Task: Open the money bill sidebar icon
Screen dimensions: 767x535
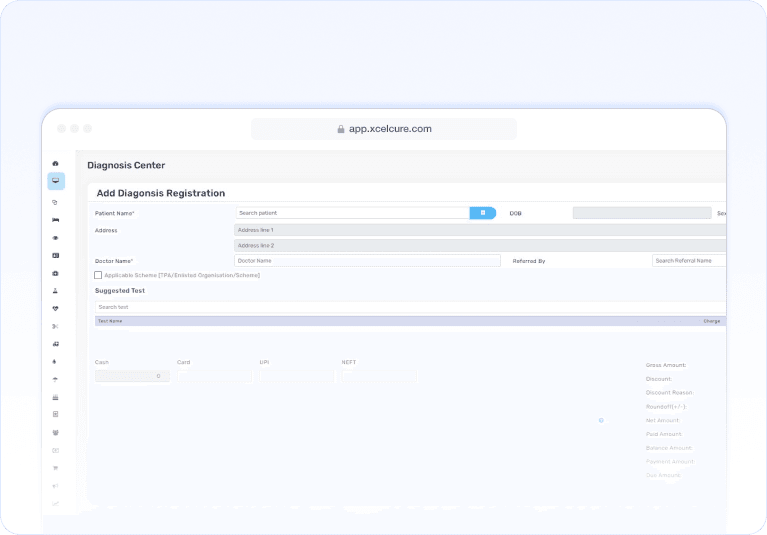Action: (x=55, y=450)
